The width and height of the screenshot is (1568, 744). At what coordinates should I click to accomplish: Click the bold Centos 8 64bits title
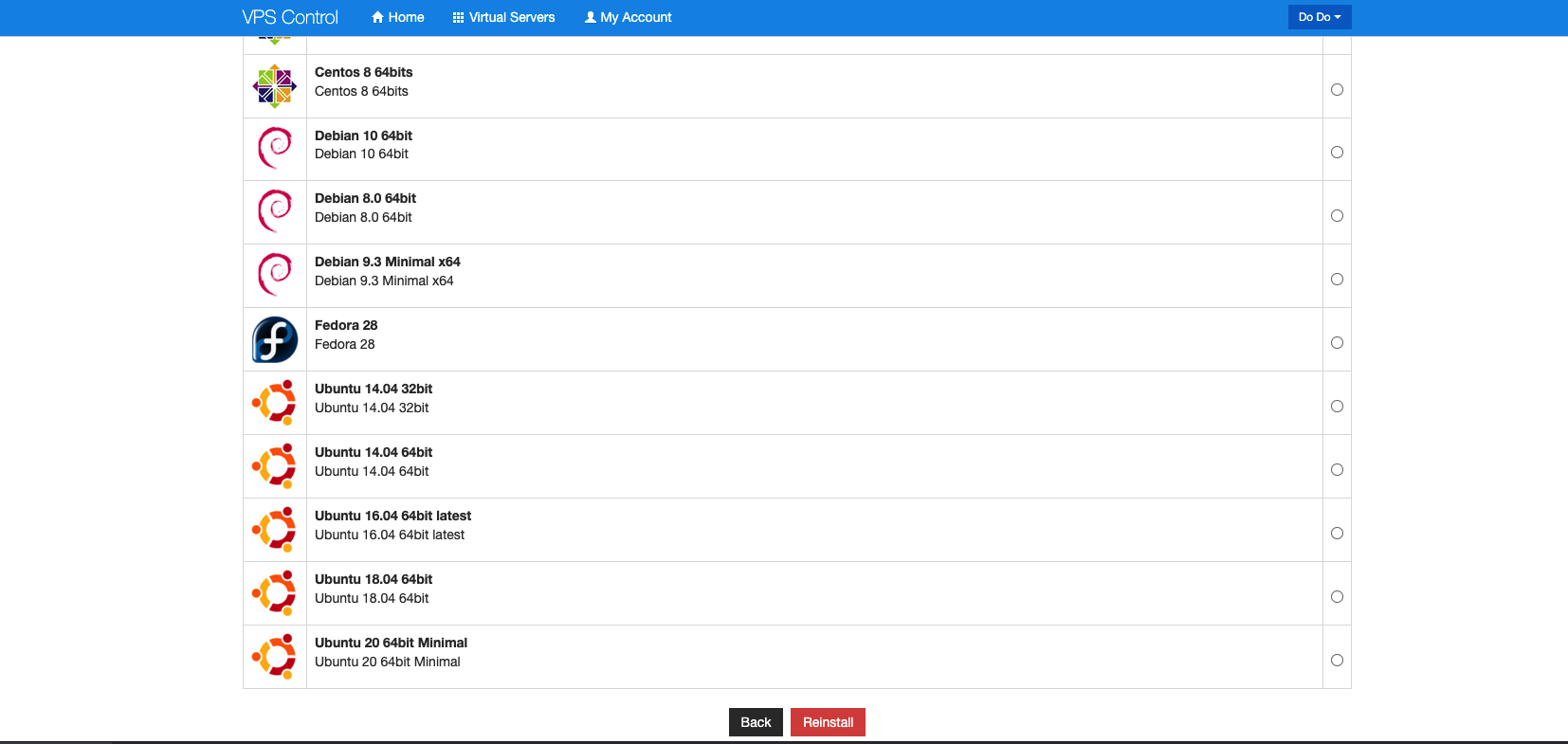click(x=364, y=72)
